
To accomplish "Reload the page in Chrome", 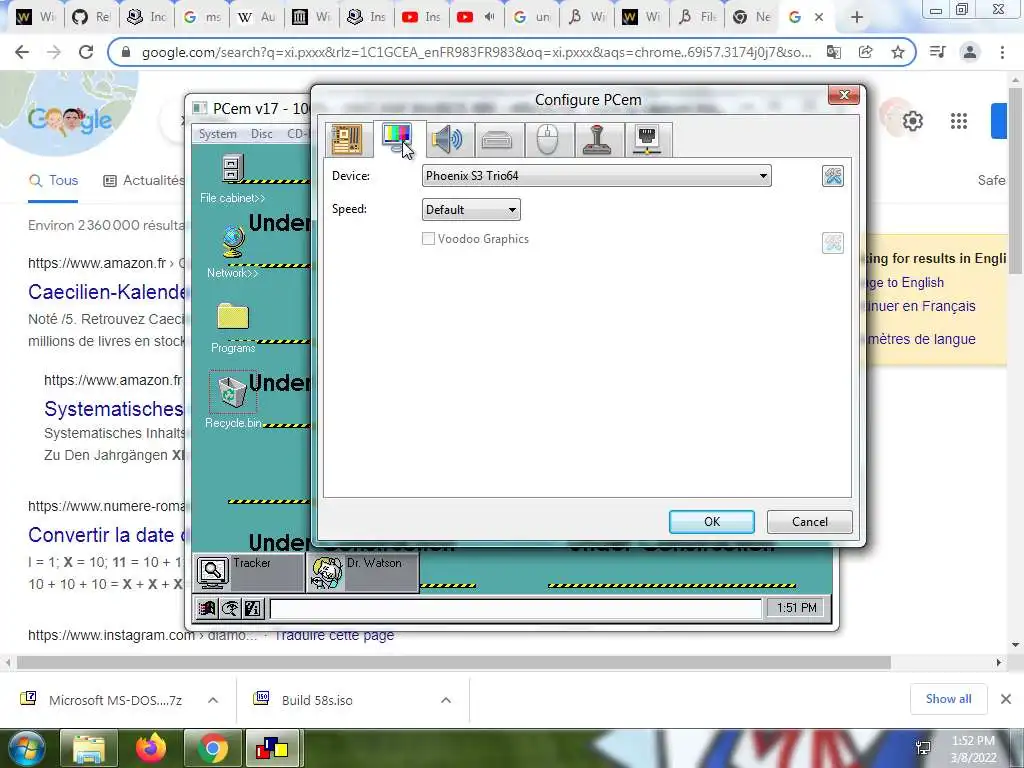I will click(x=86, y=52).
